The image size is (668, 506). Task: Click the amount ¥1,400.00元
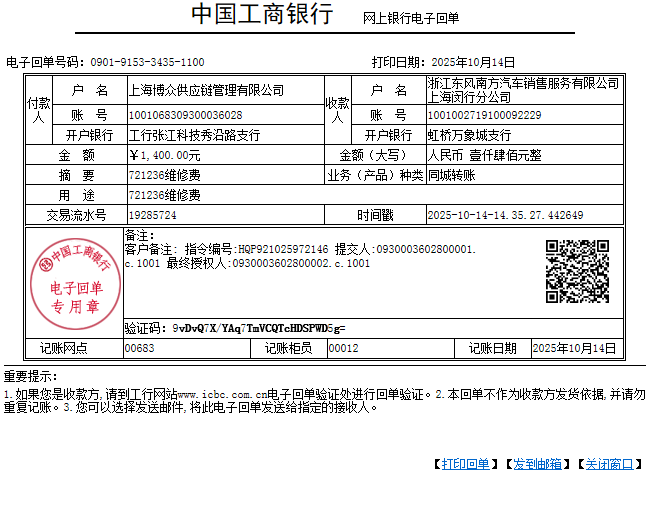[165, 155]
